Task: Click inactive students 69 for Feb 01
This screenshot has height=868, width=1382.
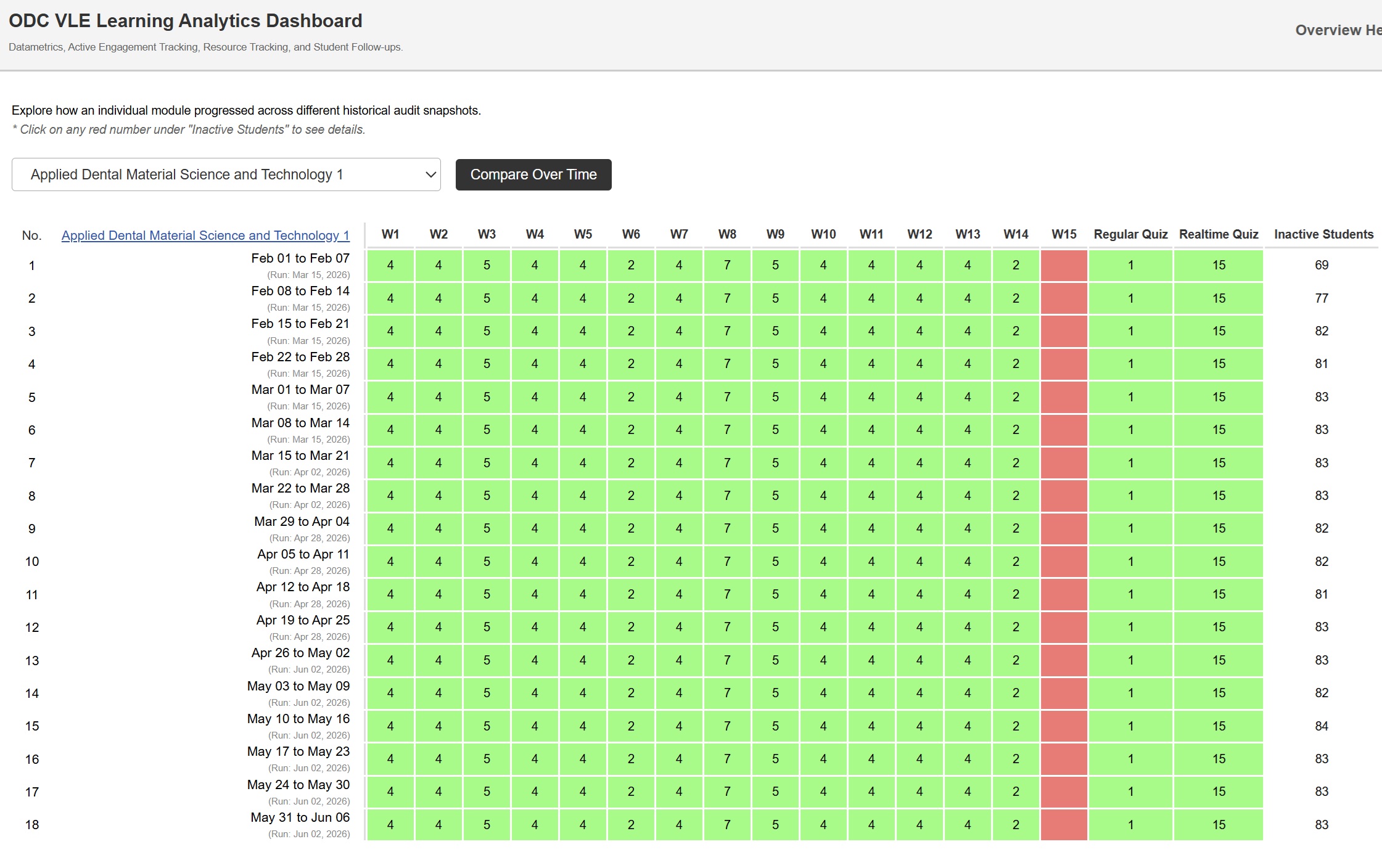Action: 1321,265
